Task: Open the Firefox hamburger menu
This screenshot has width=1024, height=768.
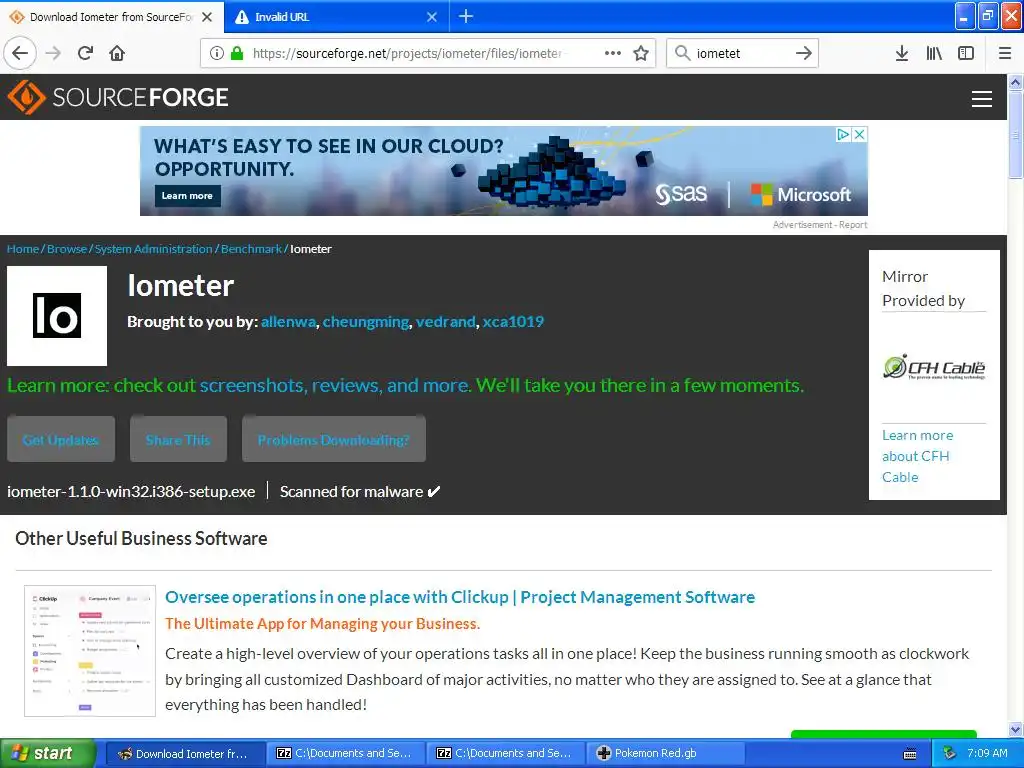Action: (1005, 53)
